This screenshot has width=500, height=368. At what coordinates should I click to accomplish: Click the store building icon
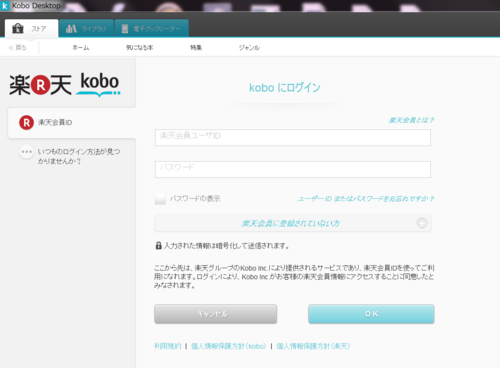[18, 29]
